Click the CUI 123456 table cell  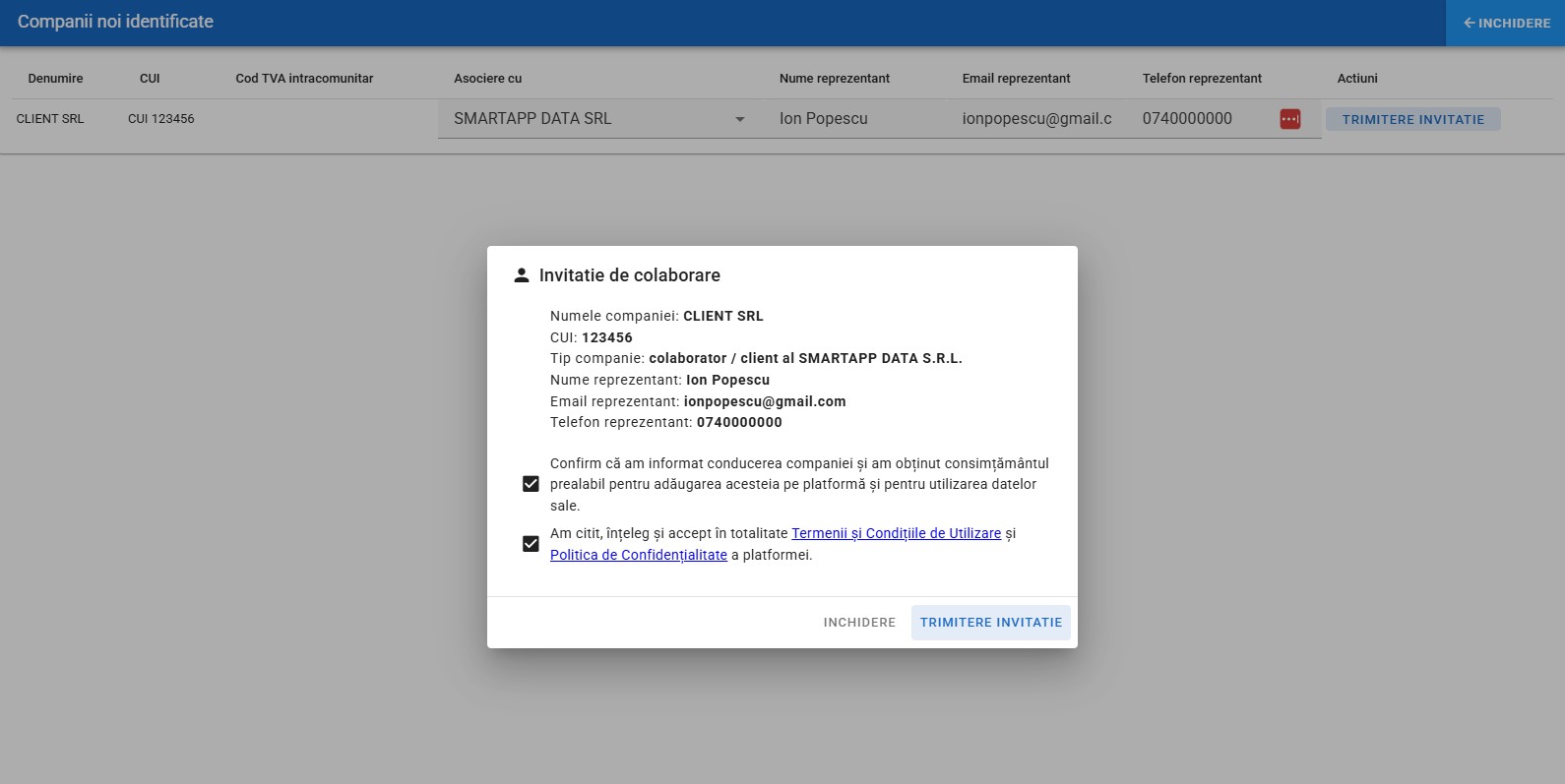161,119
